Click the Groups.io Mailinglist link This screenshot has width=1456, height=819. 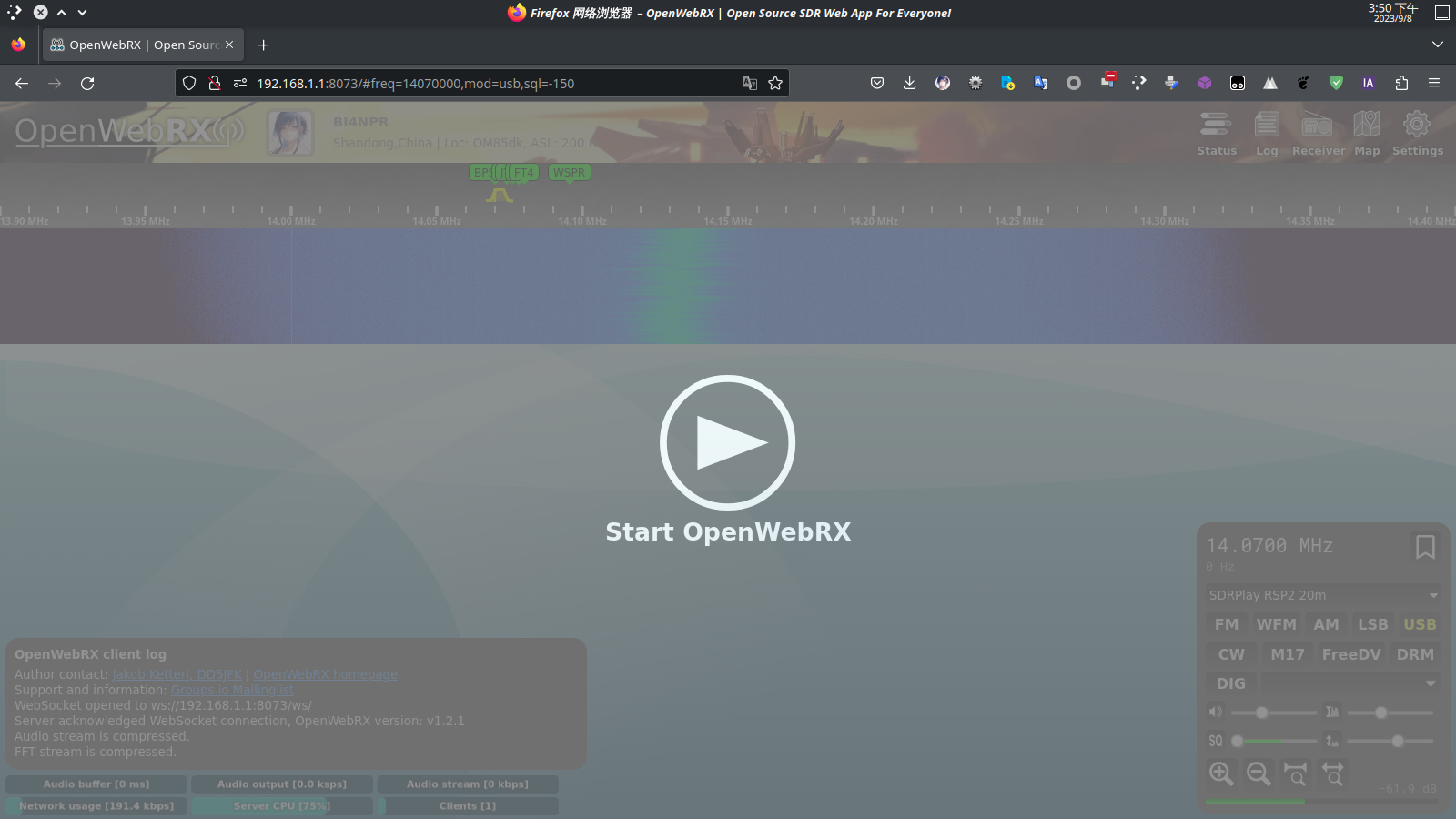(232, 690)
